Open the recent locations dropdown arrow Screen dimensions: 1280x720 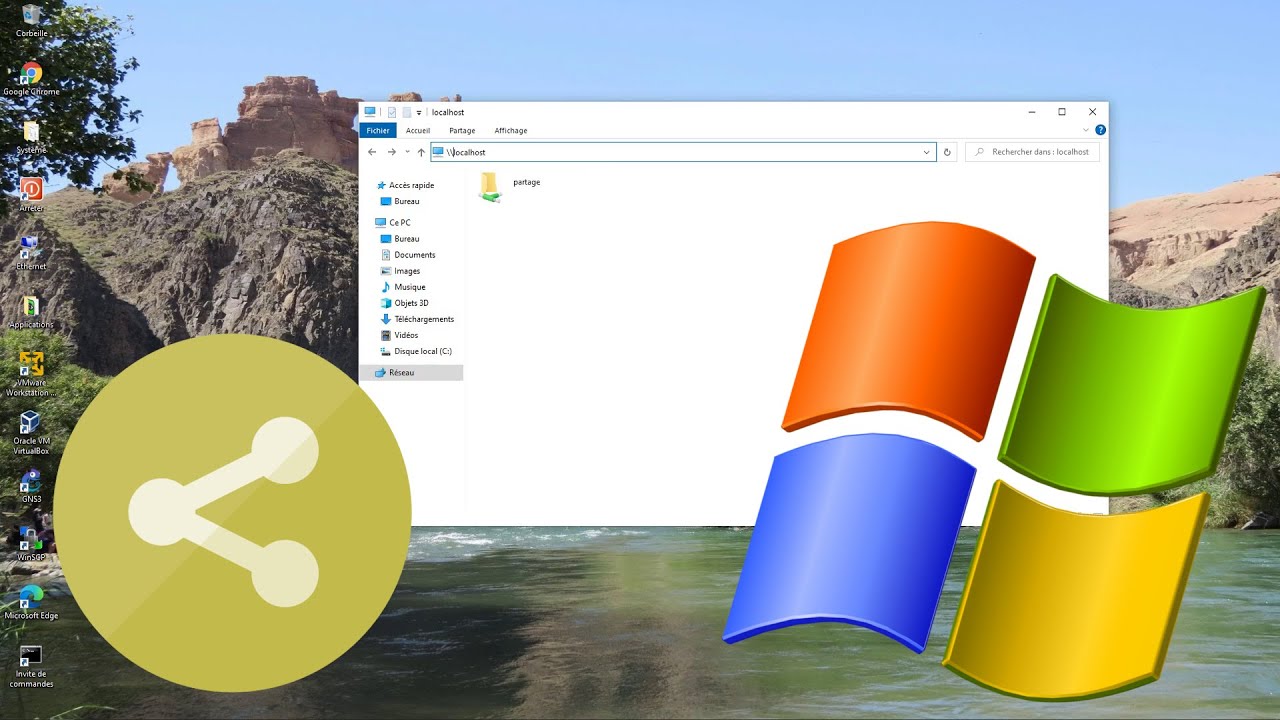pyautogui.click(x=407, y=152)
